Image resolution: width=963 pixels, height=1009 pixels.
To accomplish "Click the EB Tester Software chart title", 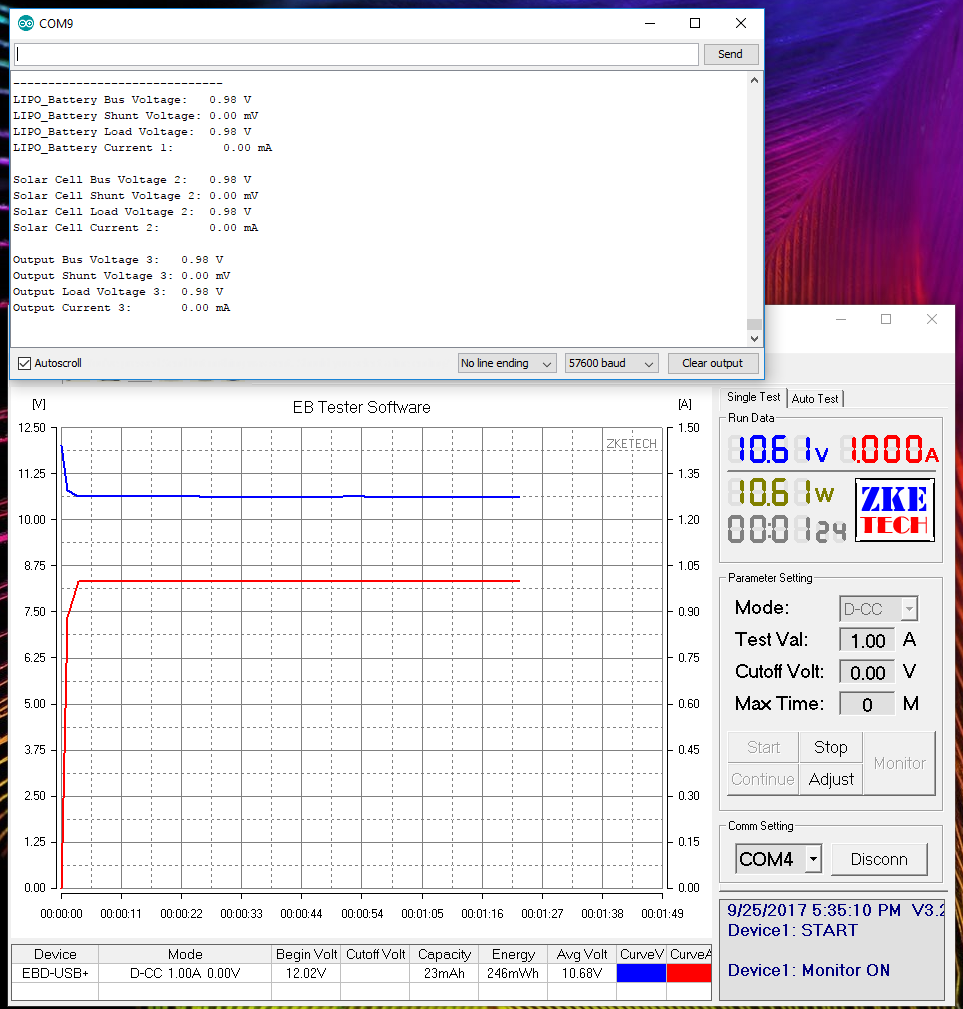I will pos(362,407).
